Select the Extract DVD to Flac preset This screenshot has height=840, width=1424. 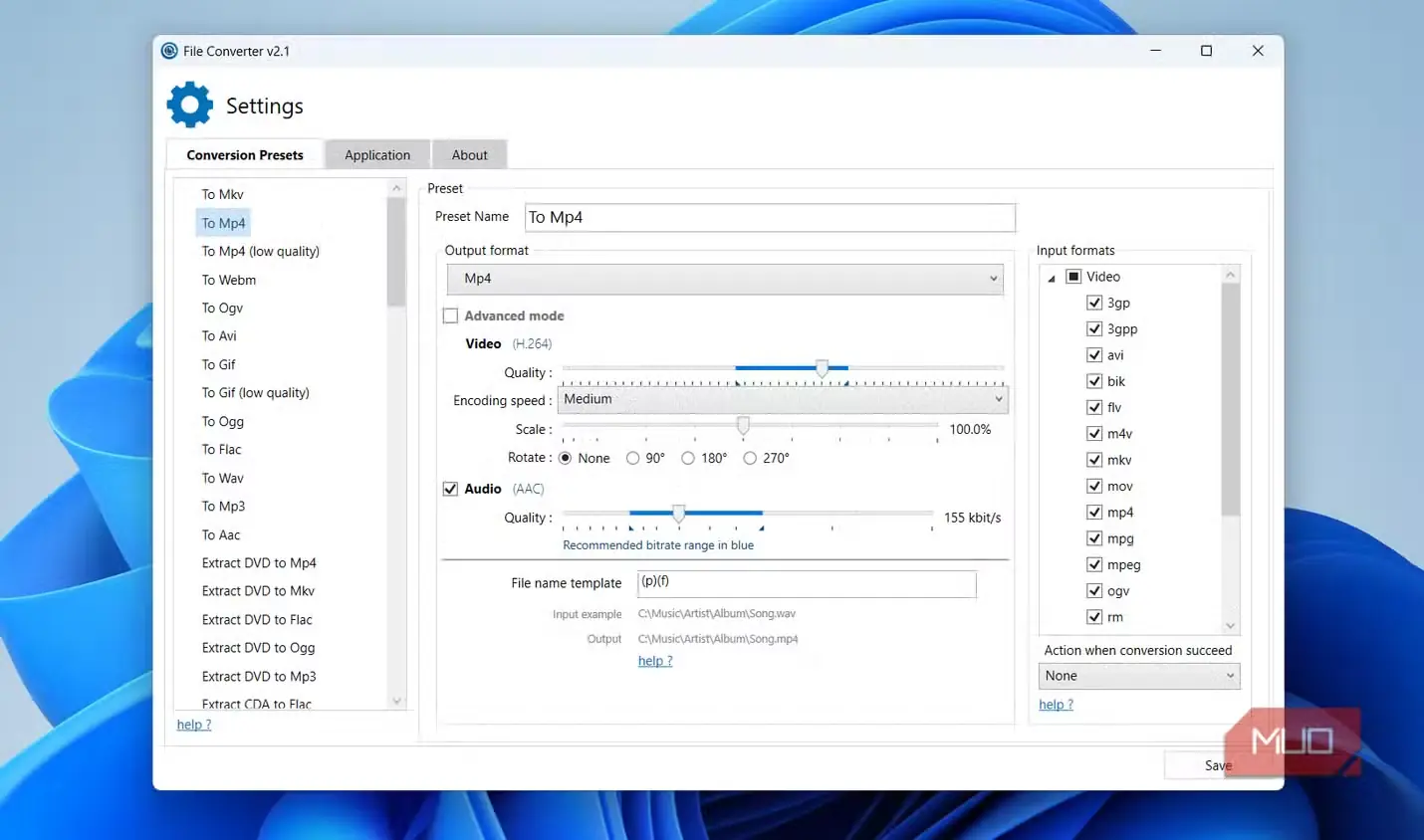[257, 619]
